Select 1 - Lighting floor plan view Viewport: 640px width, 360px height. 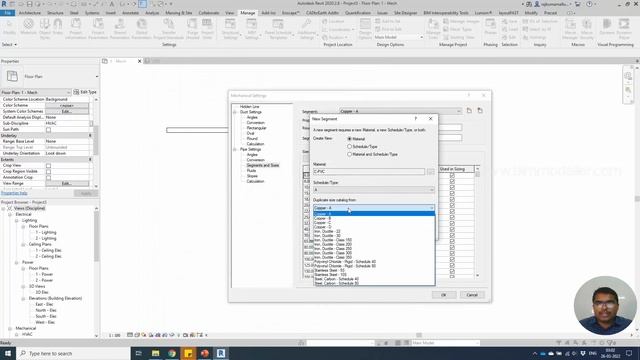[46, 232]
